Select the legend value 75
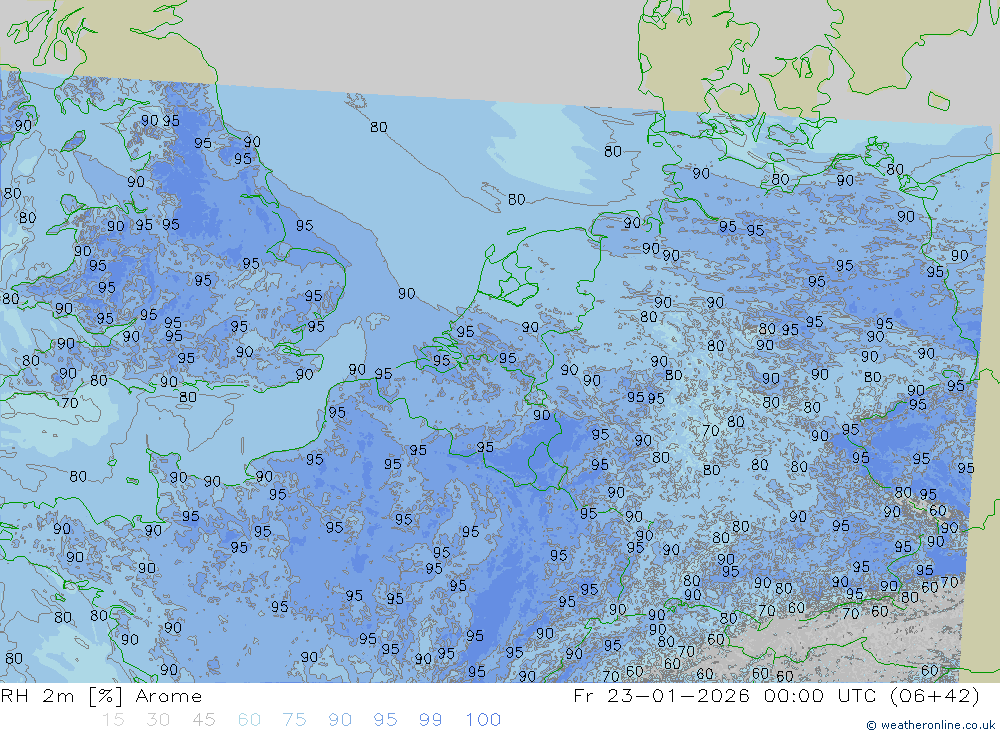1000x733 pixels. (295, 720)
